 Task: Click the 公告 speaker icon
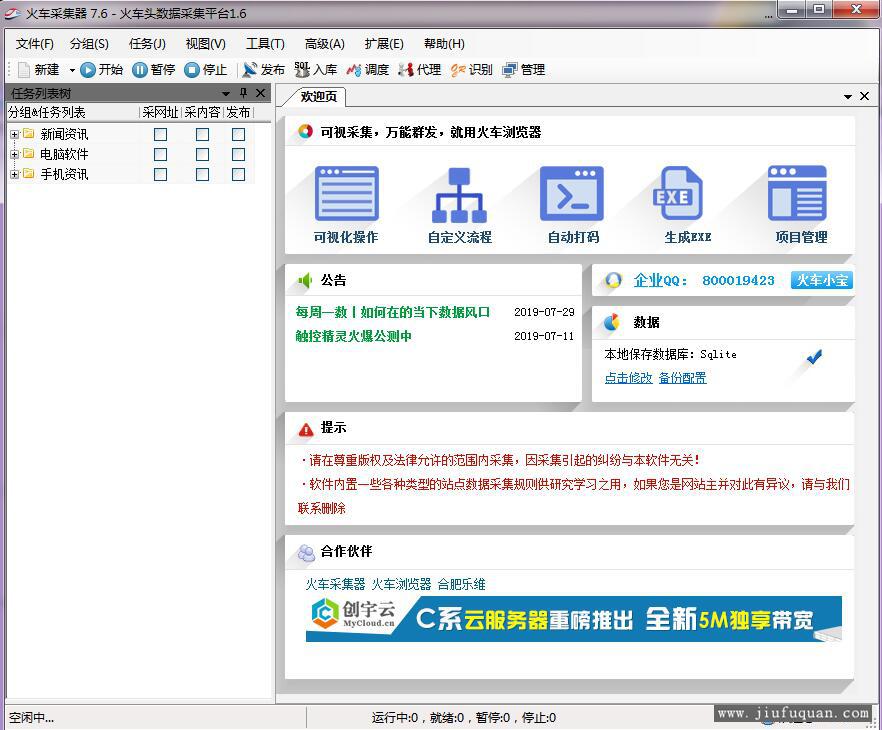305,280
